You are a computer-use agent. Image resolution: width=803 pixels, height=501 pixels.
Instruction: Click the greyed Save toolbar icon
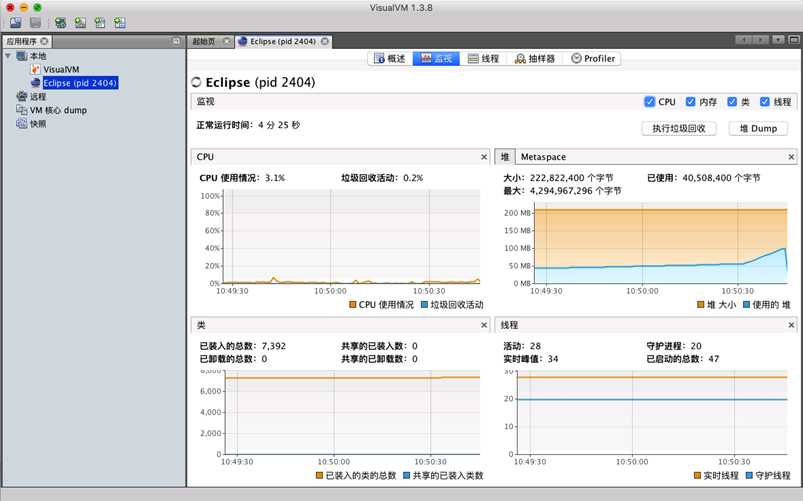35,23
